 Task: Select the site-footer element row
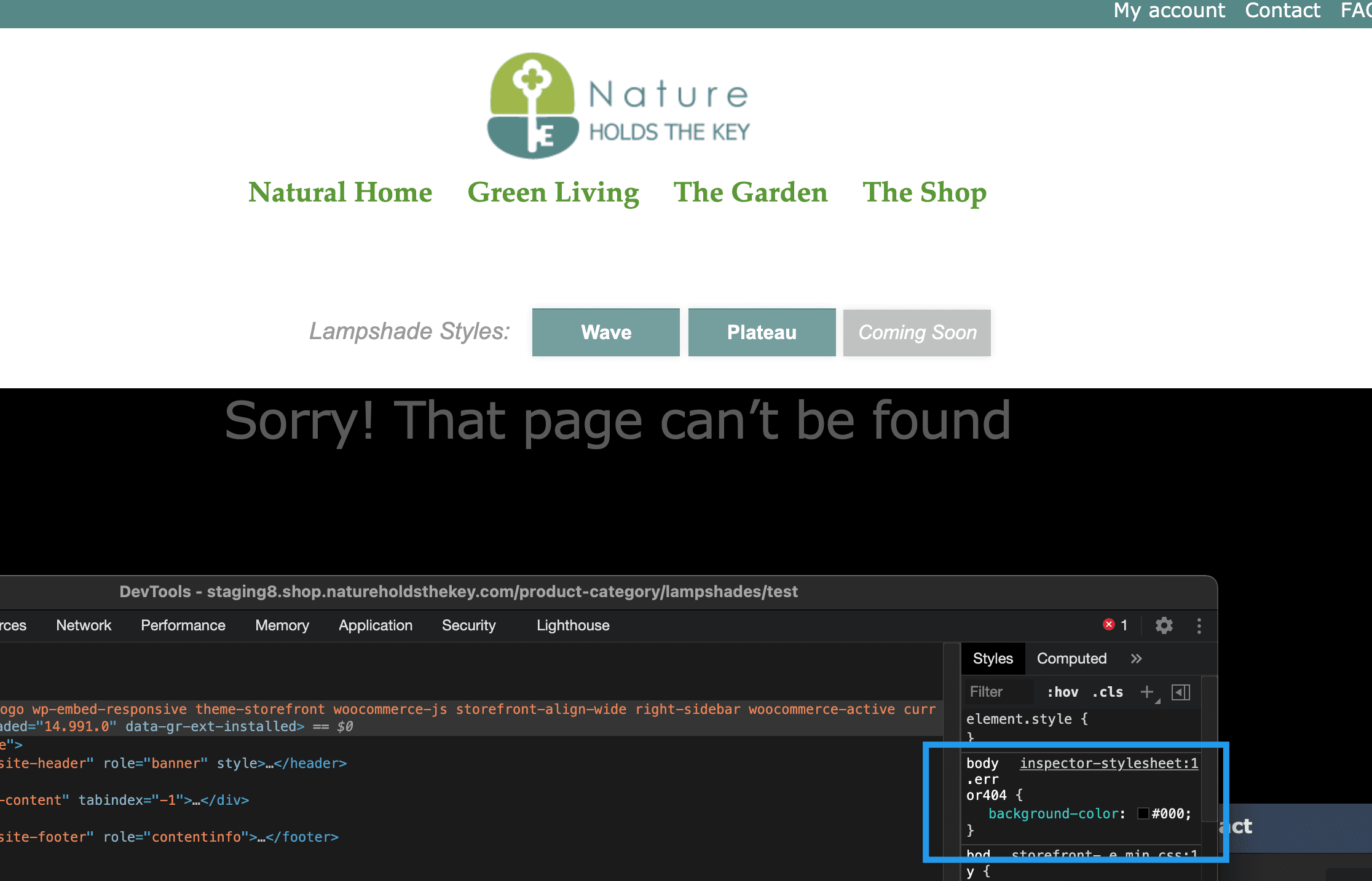coord(471,837)
